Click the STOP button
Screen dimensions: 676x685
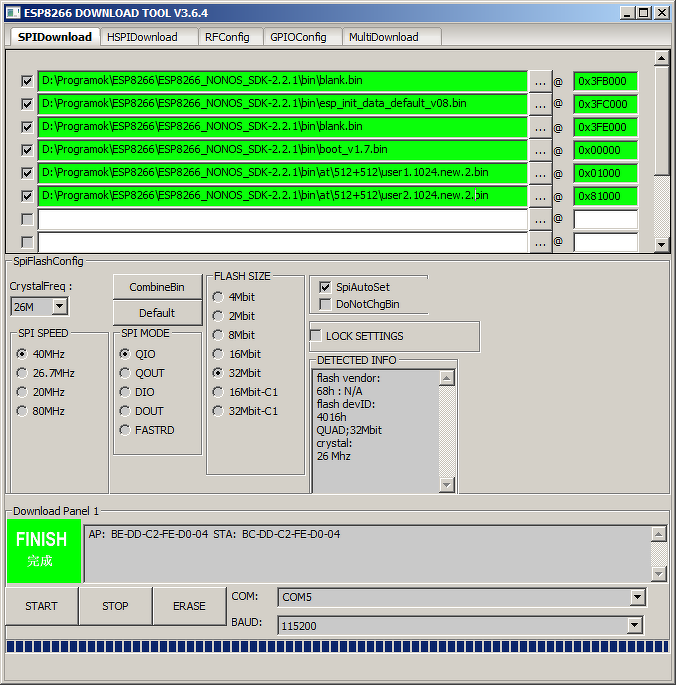pyautogui.click(x=115, y=606)
